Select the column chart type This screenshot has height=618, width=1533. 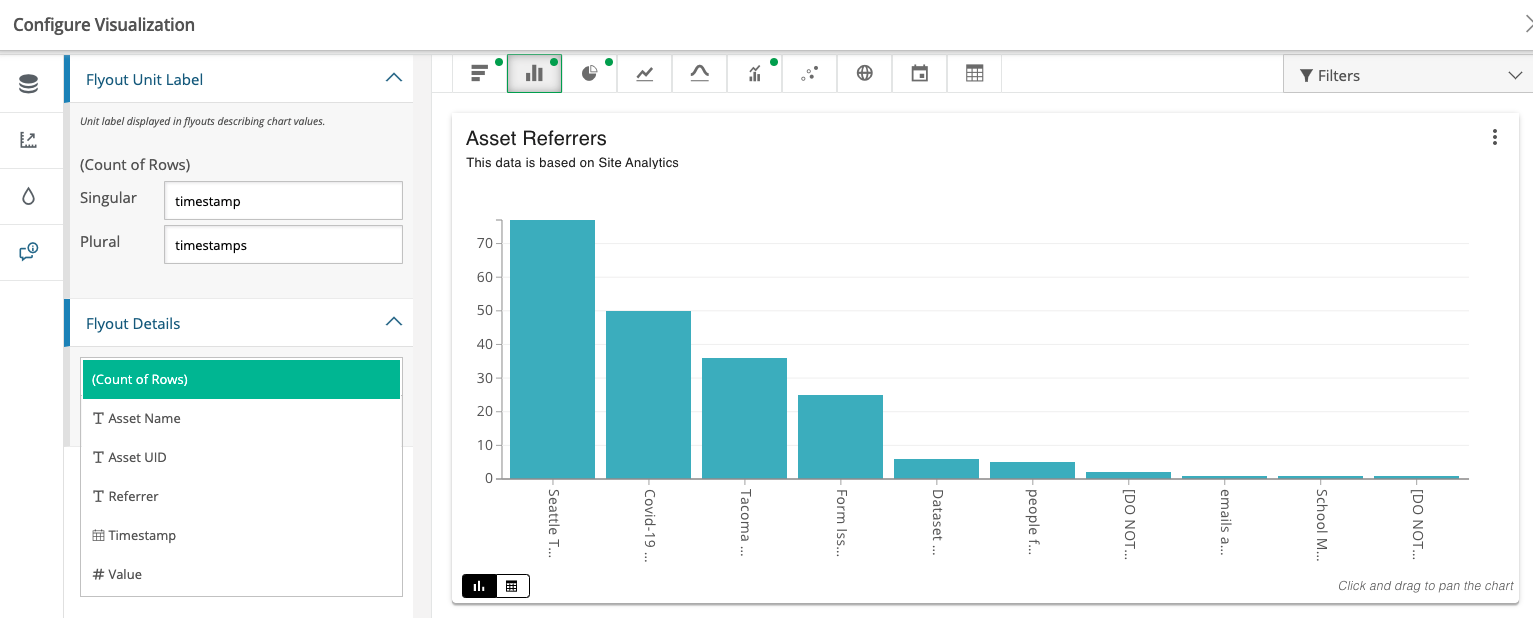tap(535, 74)
